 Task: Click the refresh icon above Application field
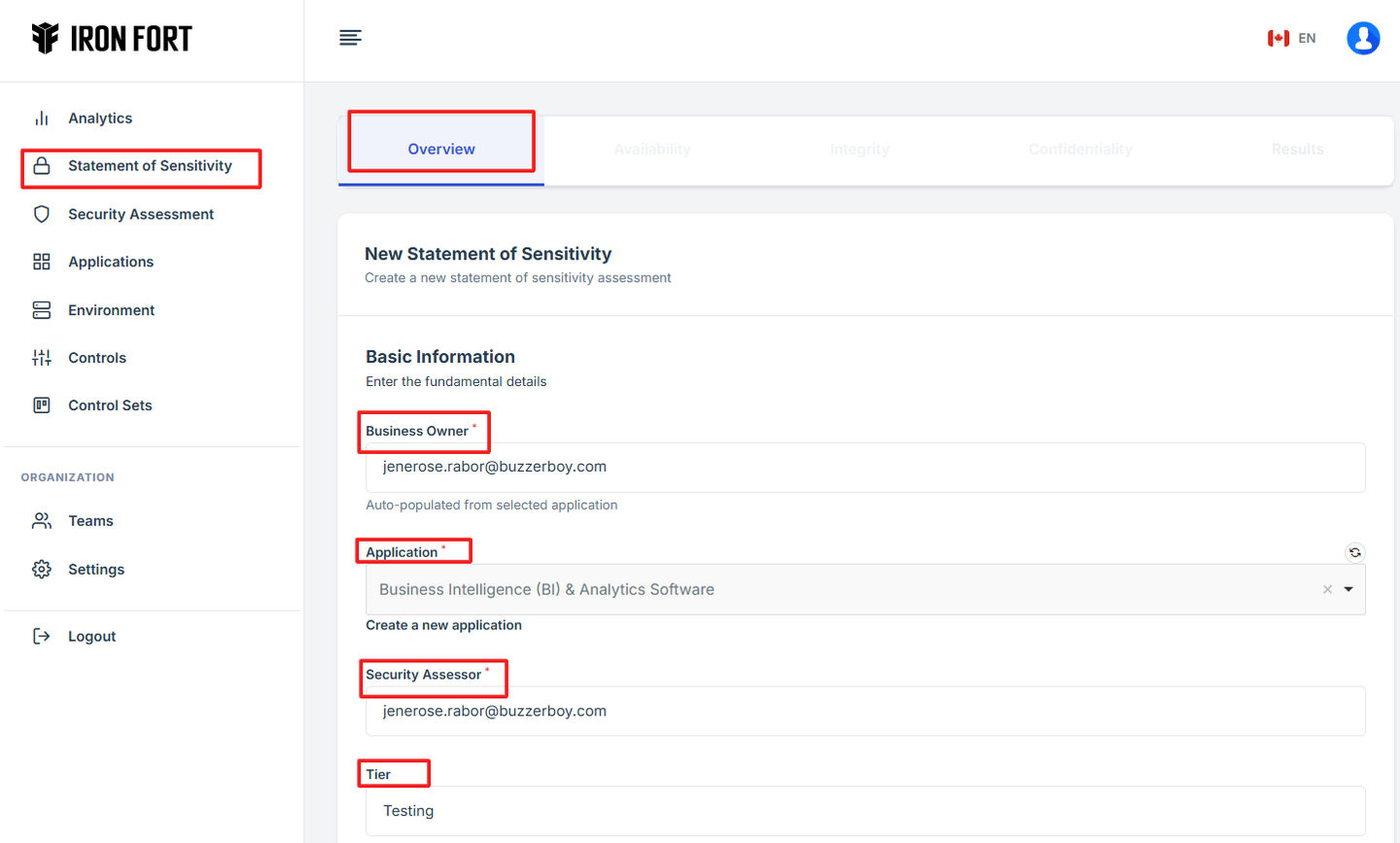pyautogui.click(x=1354, y=552)
